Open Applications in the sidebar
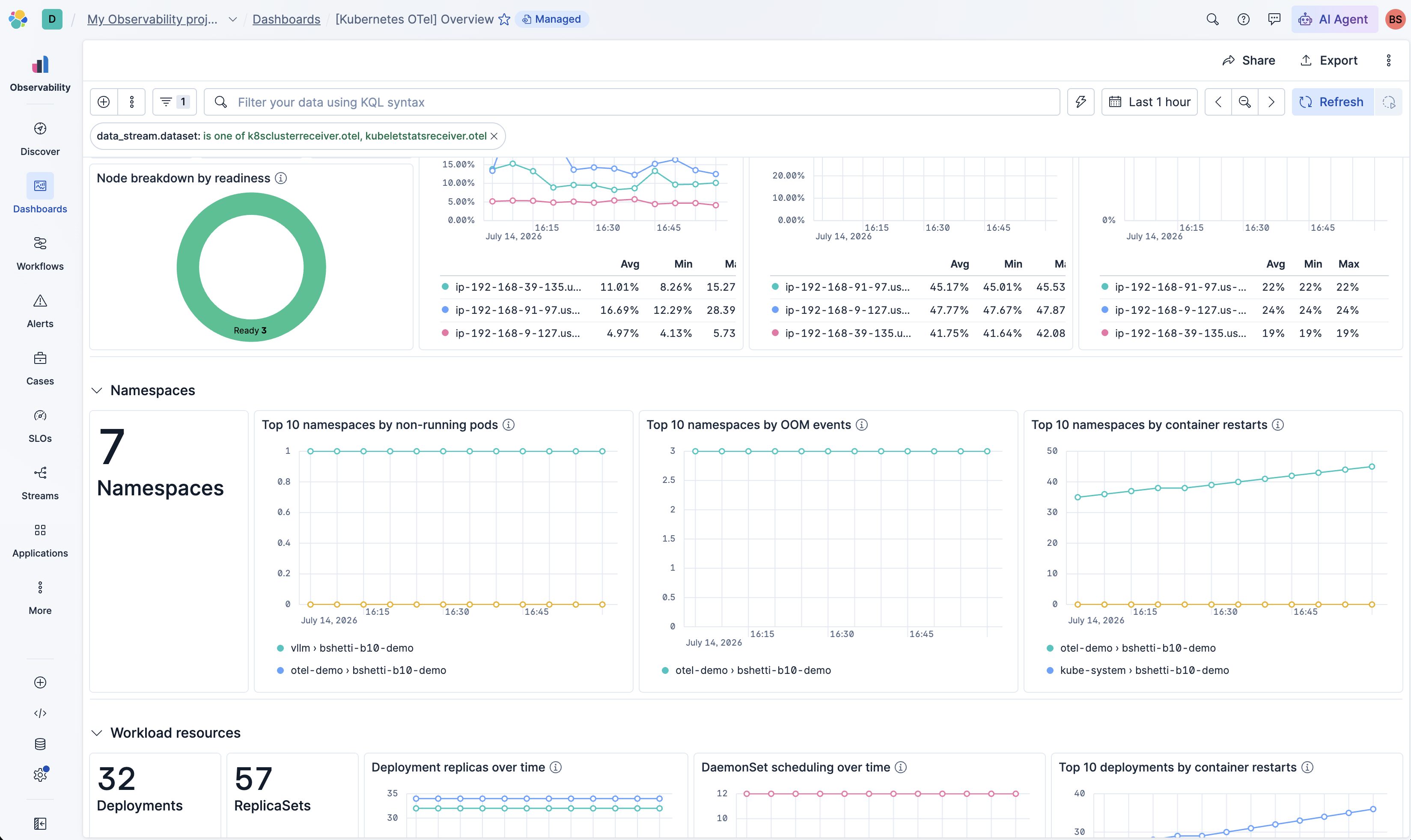Viewport: 1411px width, 840px height. point(40,541)
